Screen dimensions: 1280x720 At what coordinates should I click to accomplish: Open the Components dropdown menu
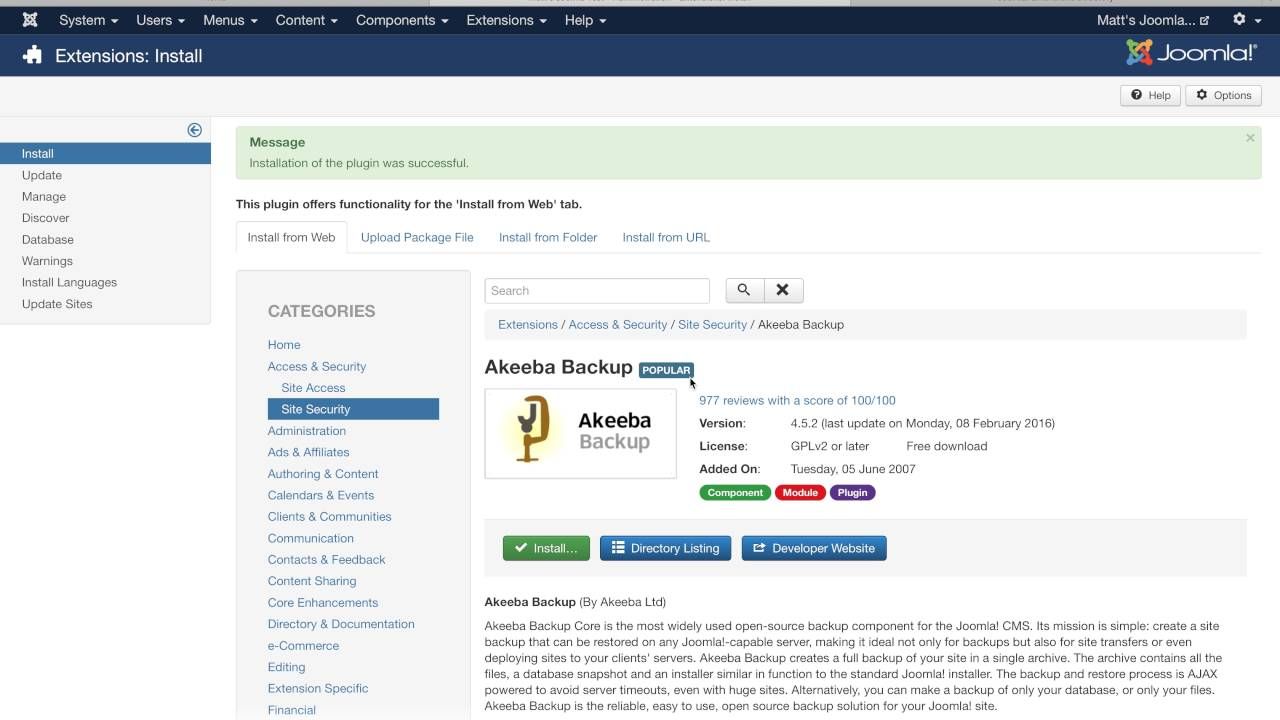(402, 20)
